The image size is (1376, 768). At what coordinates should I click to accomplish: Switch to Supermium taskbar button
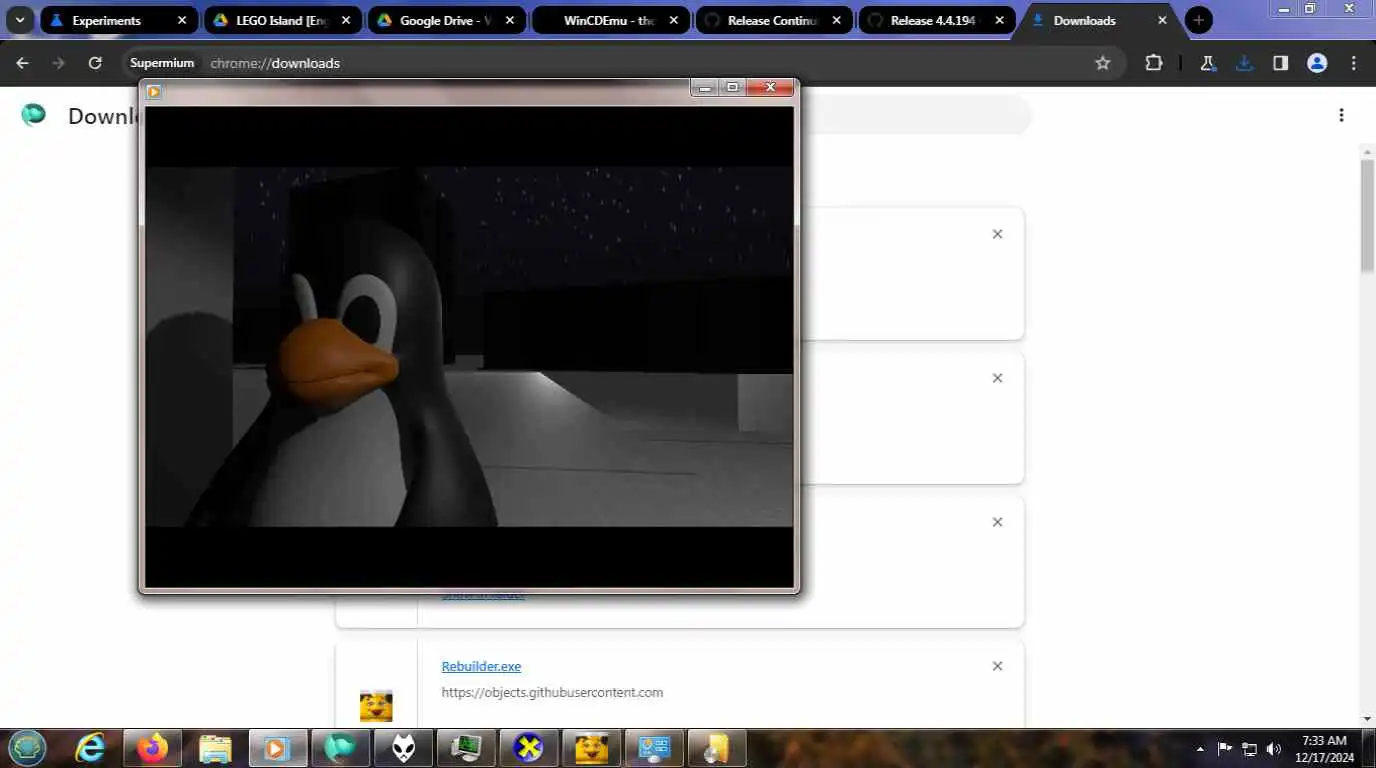(340, 748)
